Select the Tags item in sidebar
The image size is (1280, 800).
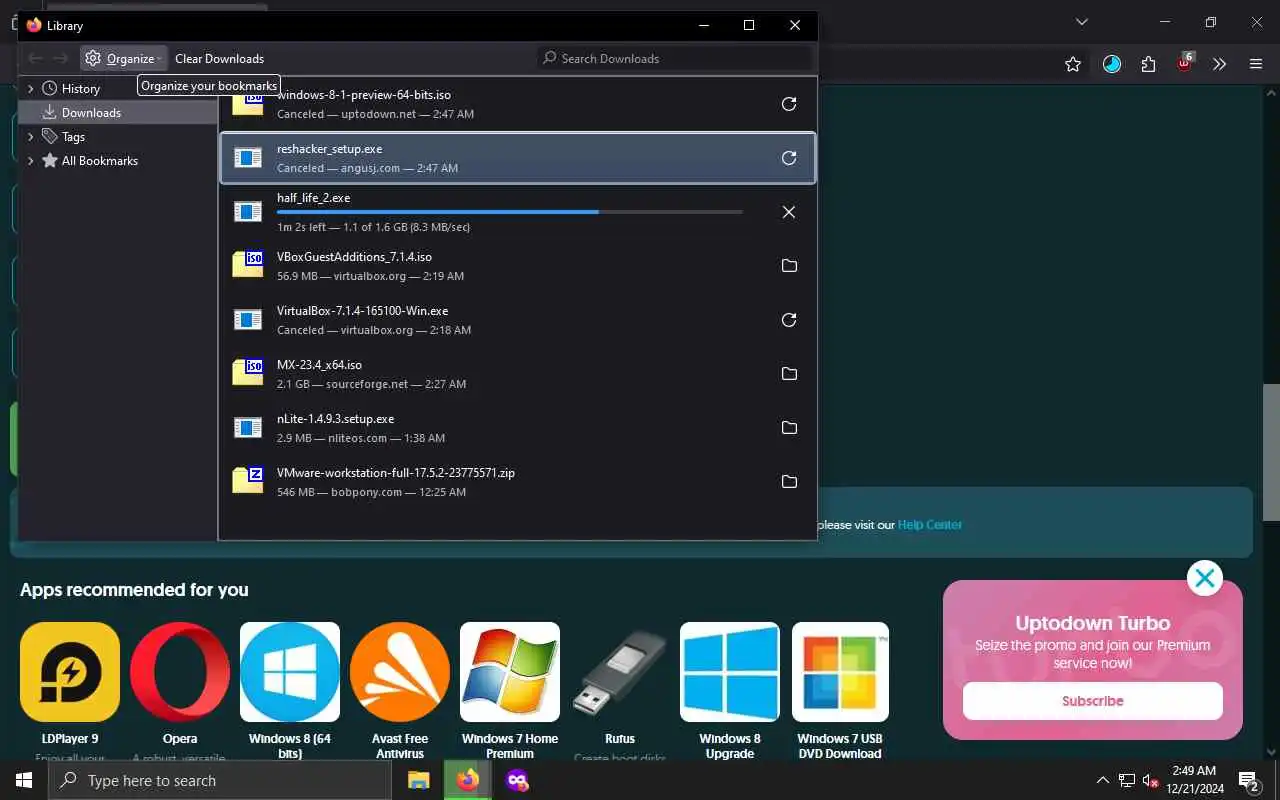pyautogui.click(x=73, y=137)
